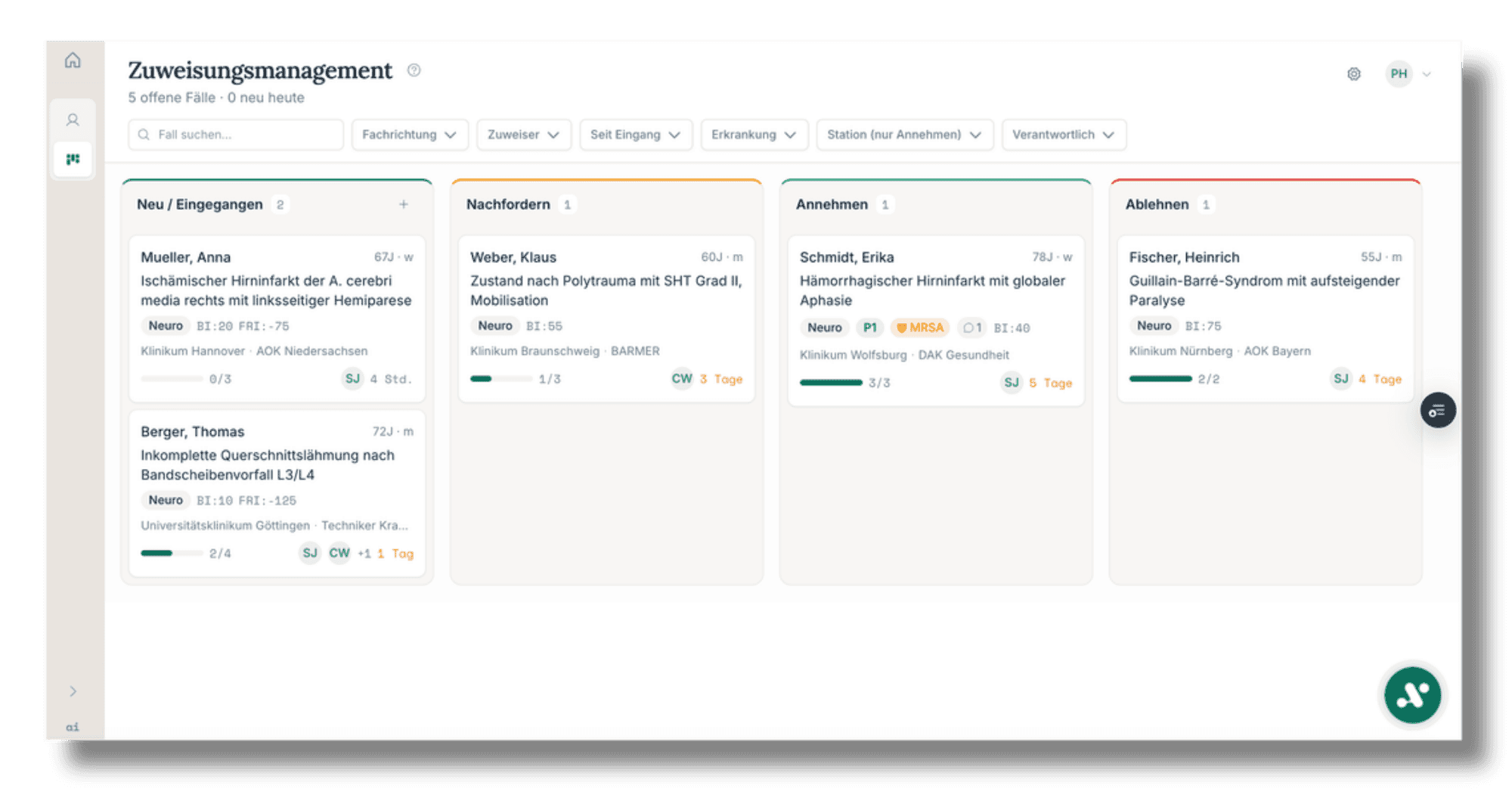The image size is (1512, 804).
Task: Click the Neuro tag on Weber card
Action: (x=494, y=326)
